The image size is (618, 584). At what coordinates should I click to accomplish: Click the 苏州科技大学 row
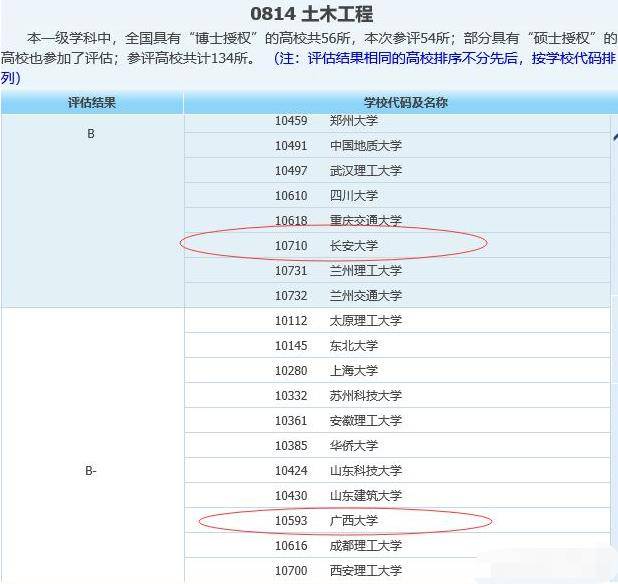coord(397,395)
